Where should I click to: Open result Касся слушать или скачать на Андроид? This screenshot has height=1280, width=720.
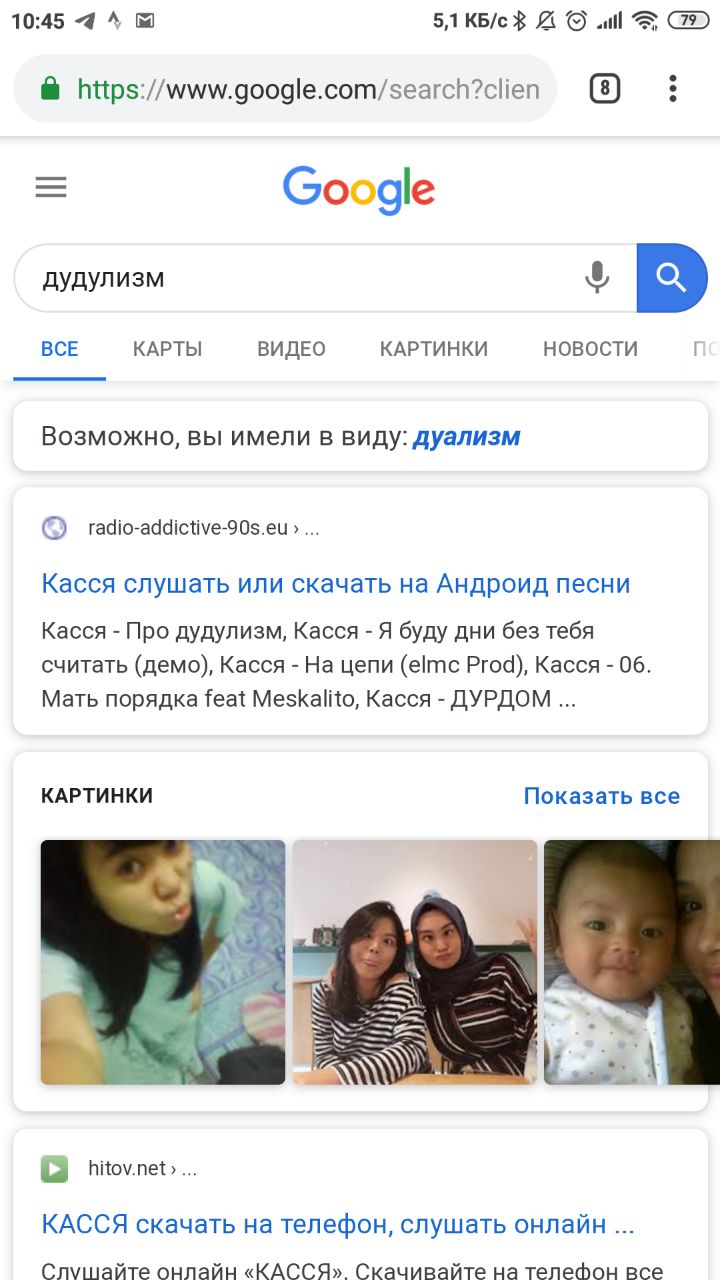pyautogui.click(x=336, y=584)
